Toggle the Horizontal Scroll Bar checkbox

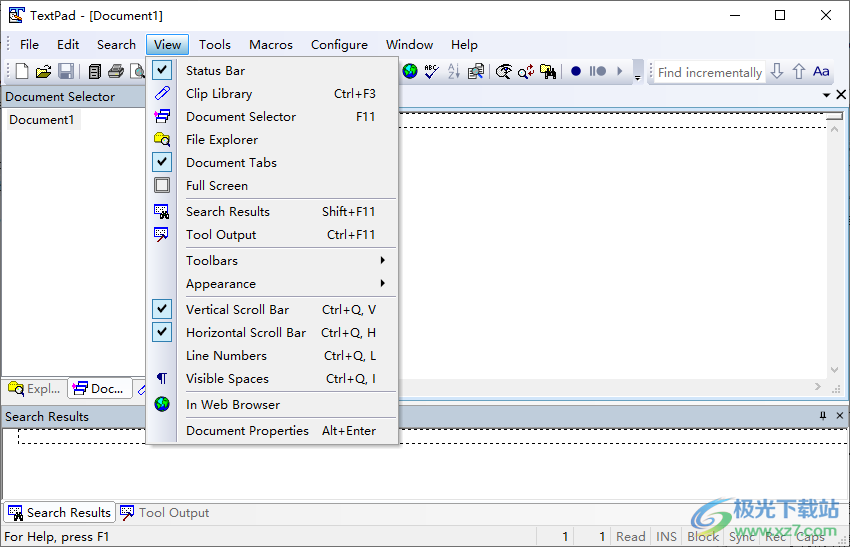click(x=162, y=332)
